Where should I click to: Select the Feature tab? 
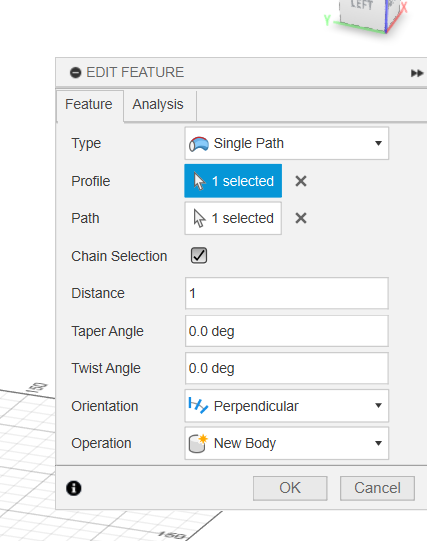coord(89,105)
